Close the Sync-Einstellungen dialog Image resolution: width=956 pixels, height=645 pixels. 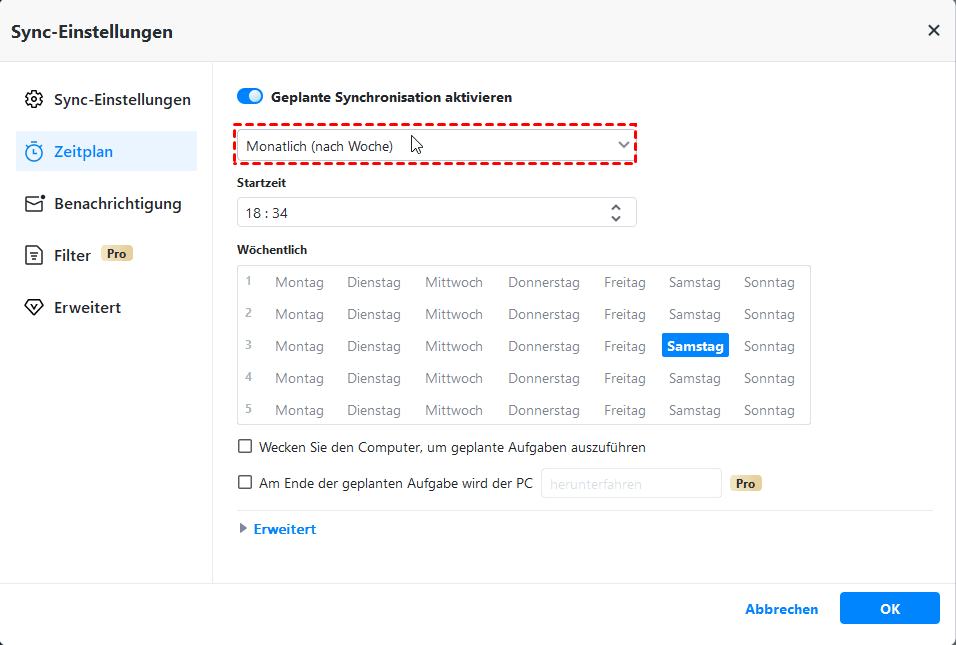tap(934, 31)
